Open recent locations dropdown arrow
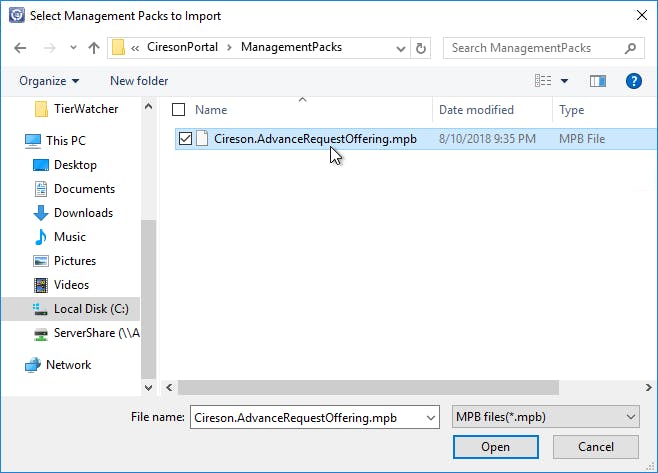 pyautogui.click(x=73, y=47)
